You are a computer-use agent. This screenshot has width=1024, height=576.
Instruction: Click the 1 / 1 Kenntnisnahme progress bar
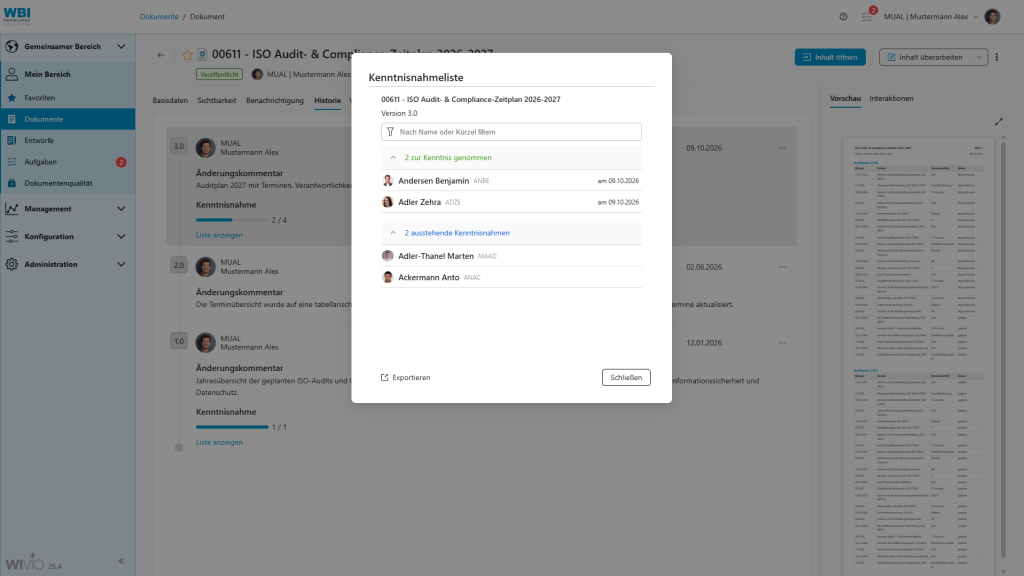click(x=232, y=427)
